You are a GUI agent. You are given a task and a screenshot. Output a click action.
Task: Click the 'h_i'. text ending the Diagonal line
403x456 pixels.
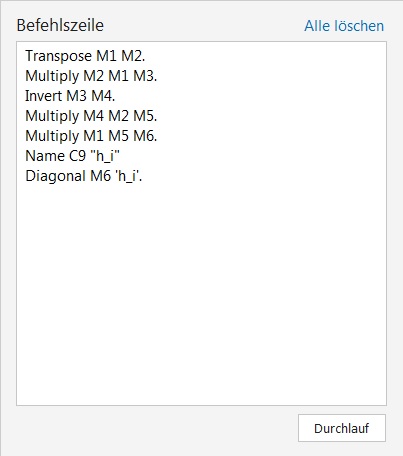(x=129, y=176)
